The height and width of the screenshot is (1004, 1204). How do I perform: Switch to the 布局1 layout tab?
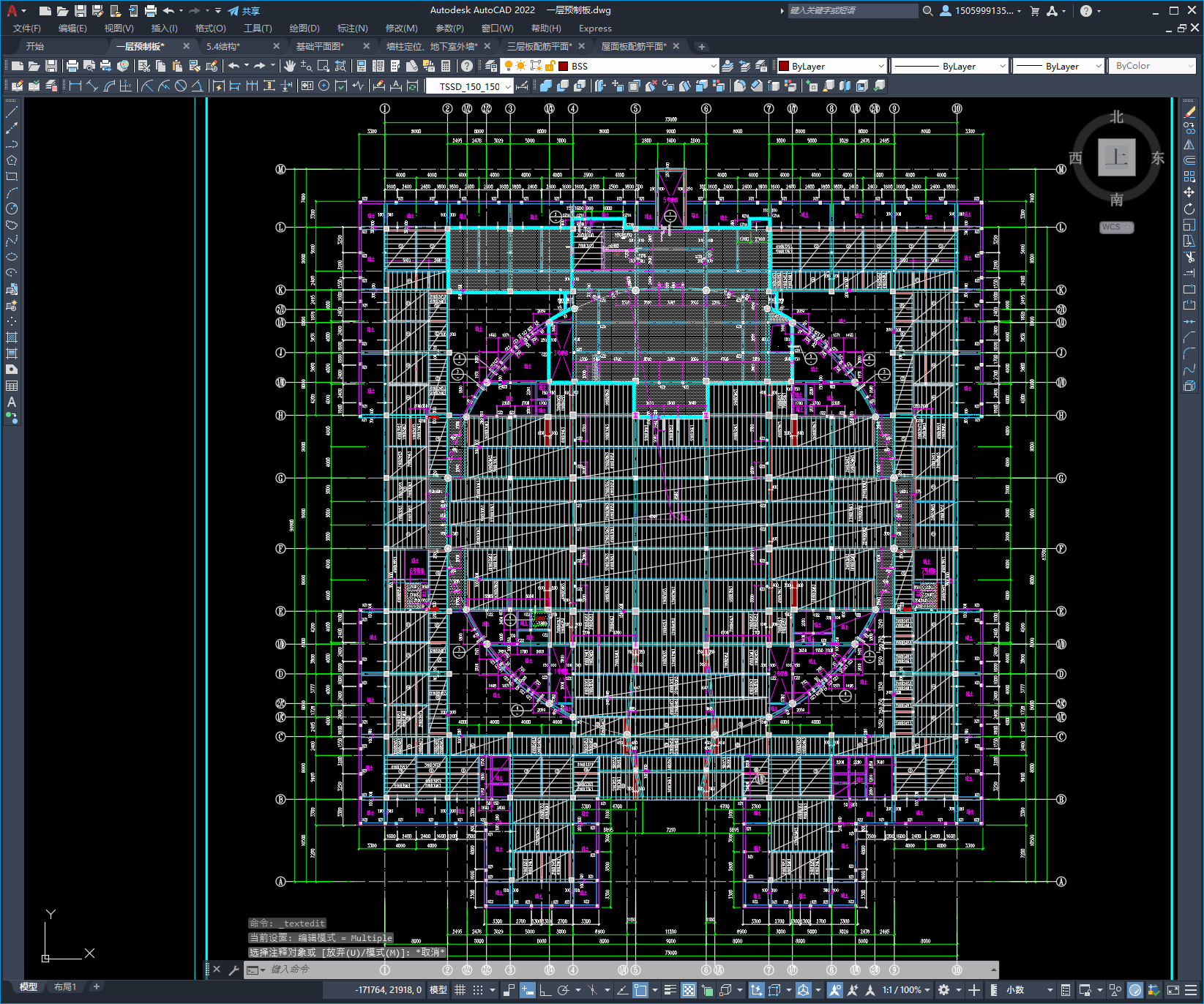click(x=65, y=987)
